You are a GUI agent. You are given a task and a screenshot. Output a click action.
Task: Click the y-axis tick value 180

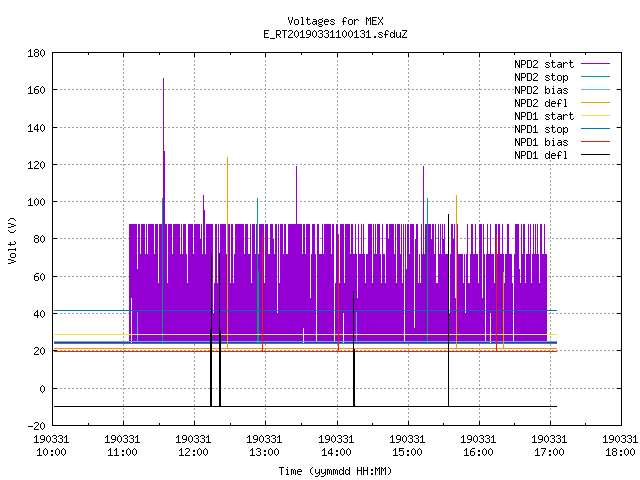[36, 53]
